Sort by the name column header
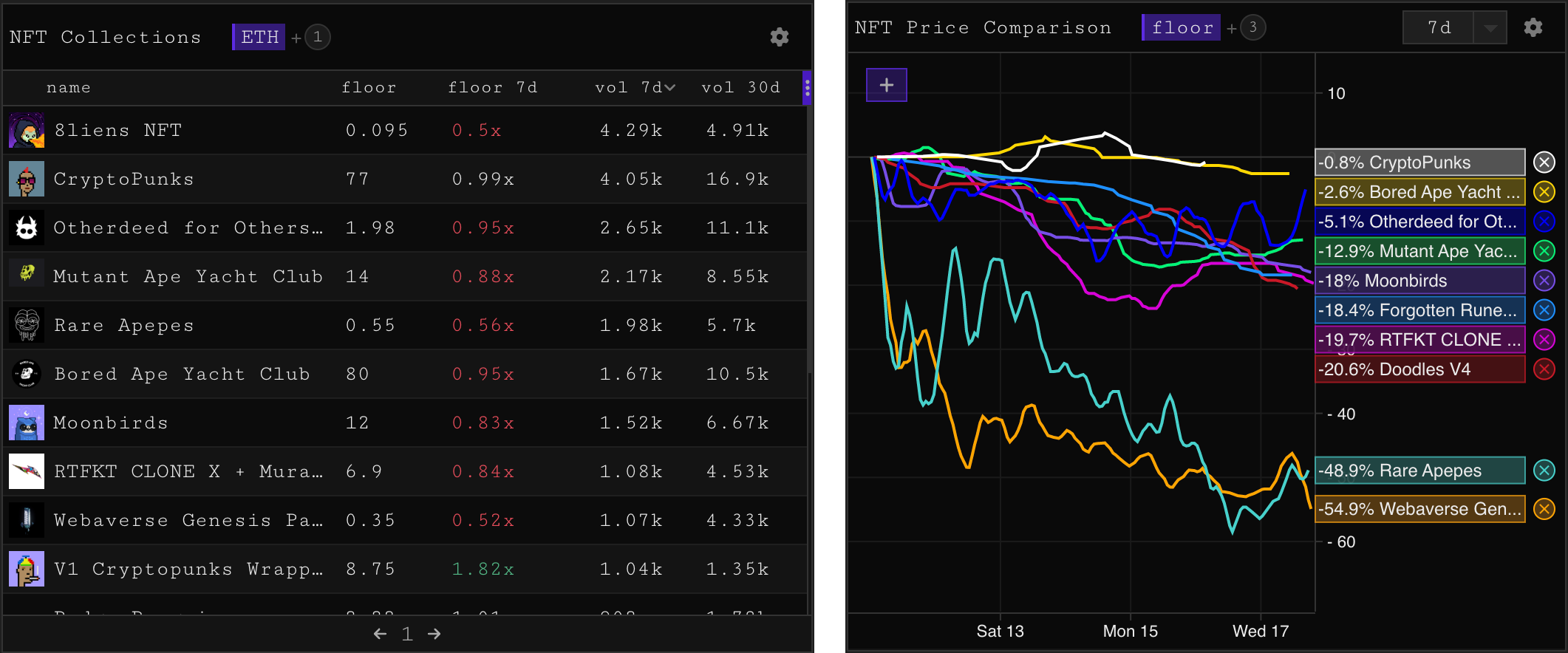Viewport: 1568px width, 653px height. [69, 88]
